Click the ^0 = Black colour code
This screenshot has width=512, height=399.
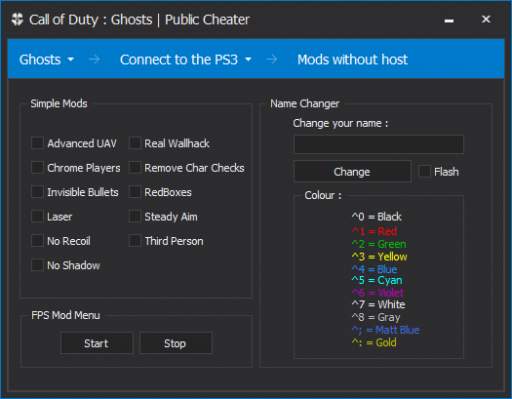(376, 217)
